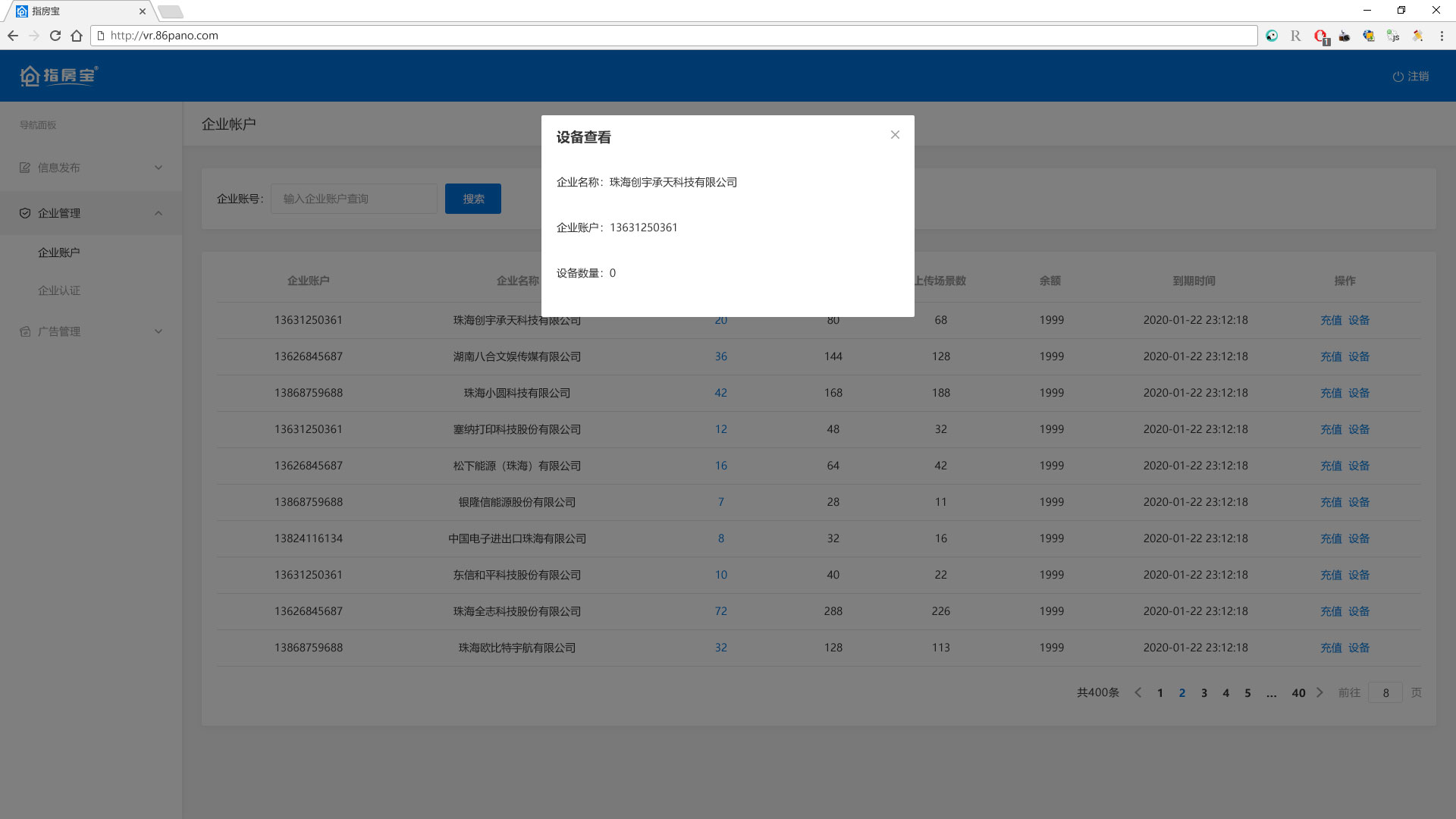Click the 搜索 button
Screen dimensions: 1456x819
click(x=472, y=199)
